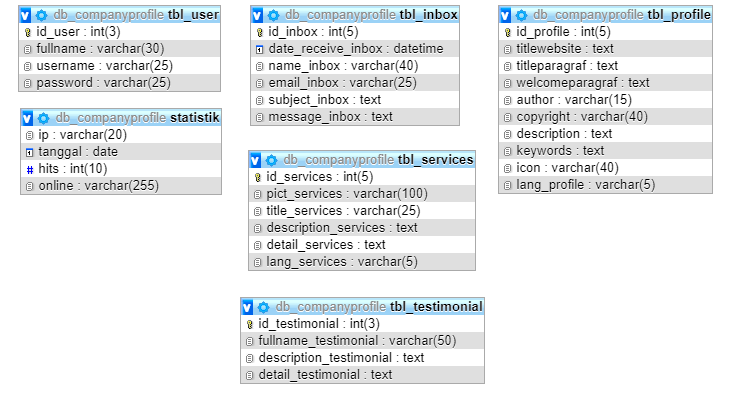Click the text type icon beside username
The image size is (735, 395).
point(28,67)
